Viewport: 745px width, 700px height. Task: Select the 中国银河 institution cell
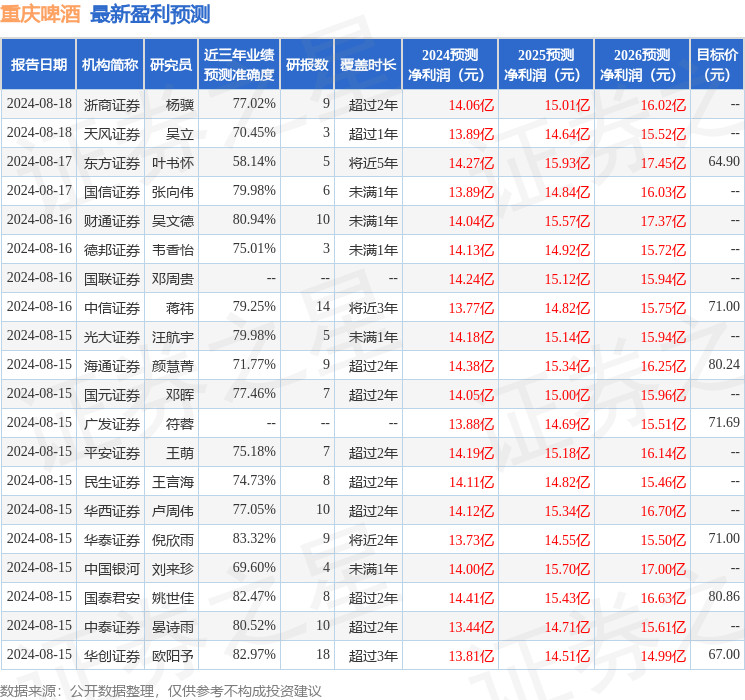(112, 569)
